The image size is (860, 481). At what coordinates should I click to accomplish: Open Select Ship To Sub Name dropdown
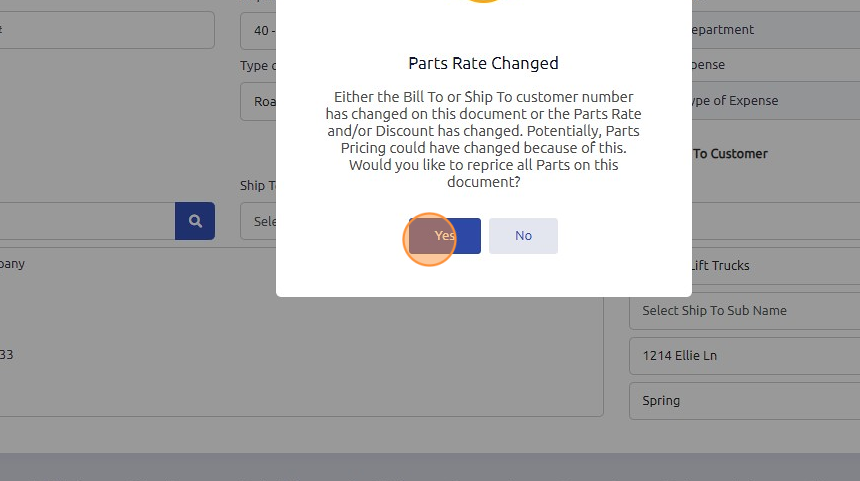[x=744, y=310]
